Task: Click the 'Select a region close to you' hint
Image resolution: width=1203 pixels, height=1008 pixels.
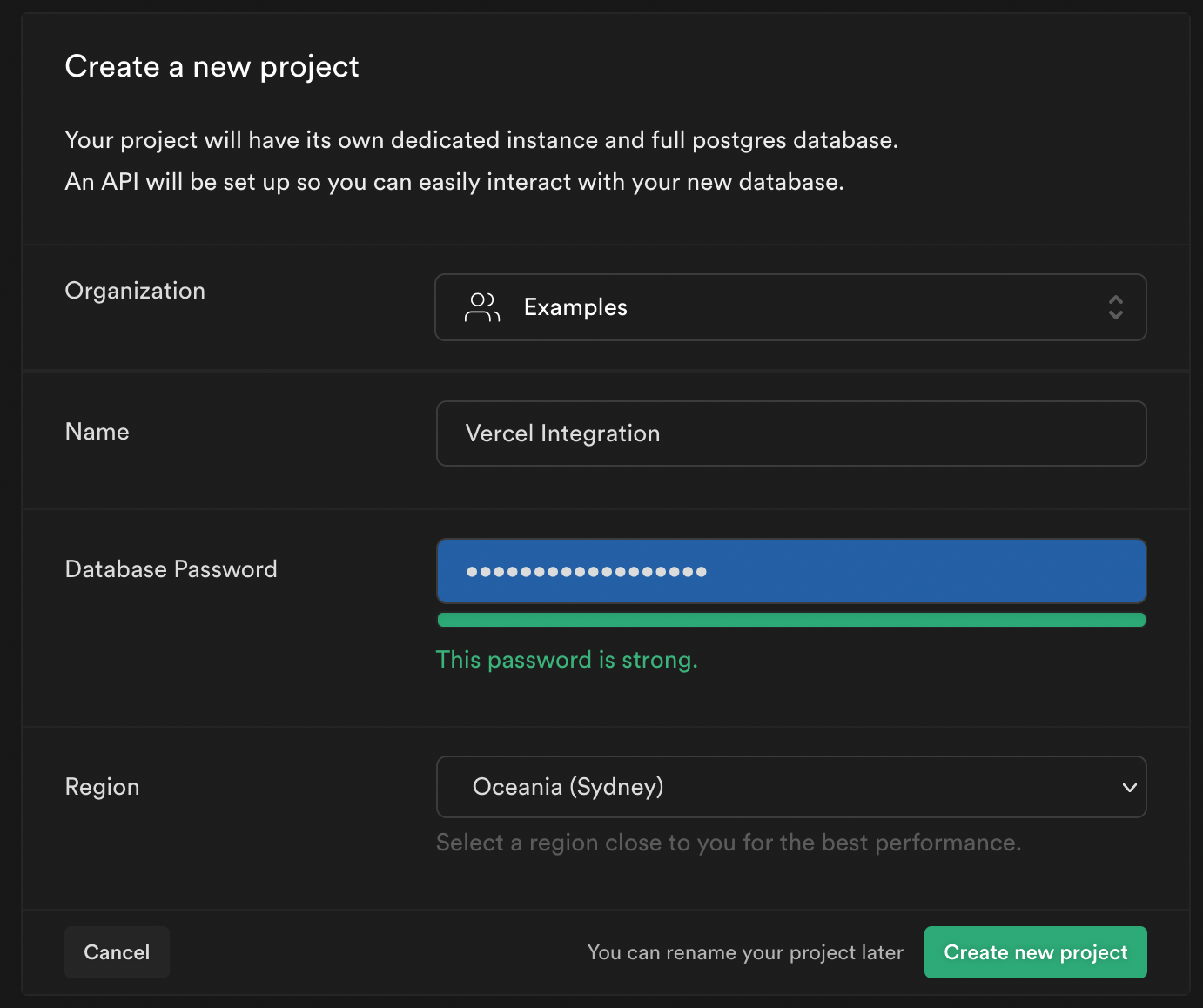Action: (x=729, y=843)
